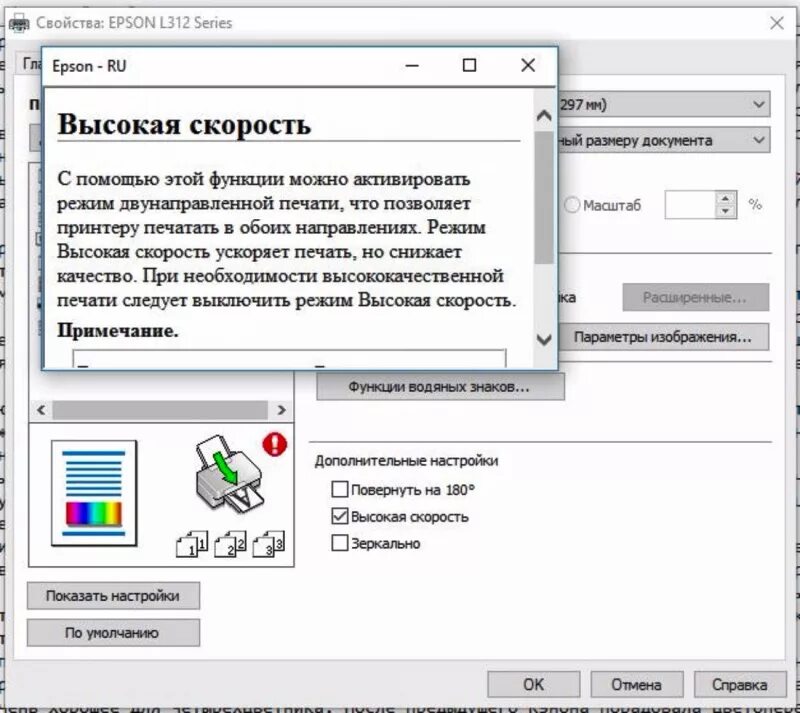The image size is (800, 713).
Task: Click the scale percentage input field
Action: (x=690, y=205)
